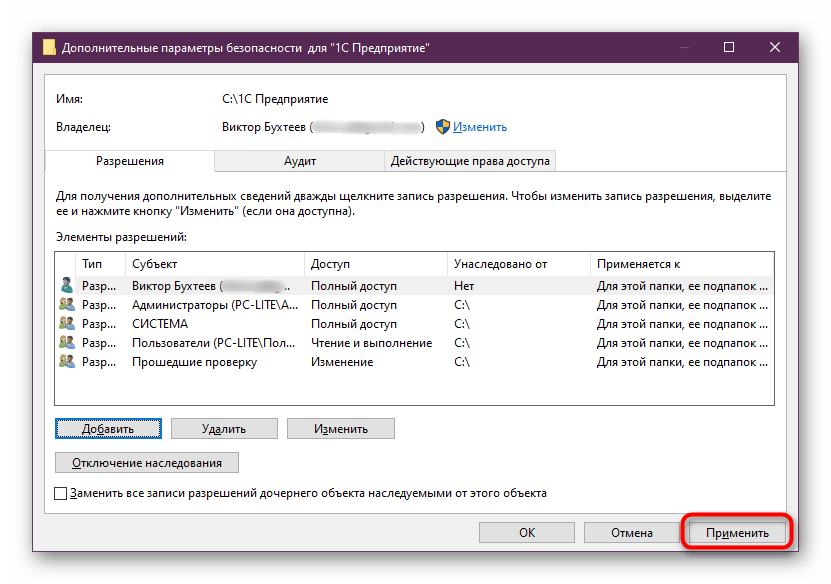Click the Применить button

point(737,533)
